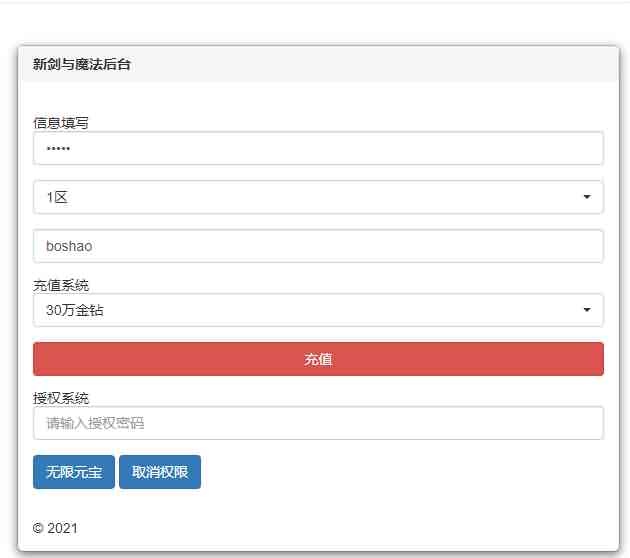The image size is (630, 558).
Task: Click the arrow on 30万金钻 selector
Action: click(587, 310)
